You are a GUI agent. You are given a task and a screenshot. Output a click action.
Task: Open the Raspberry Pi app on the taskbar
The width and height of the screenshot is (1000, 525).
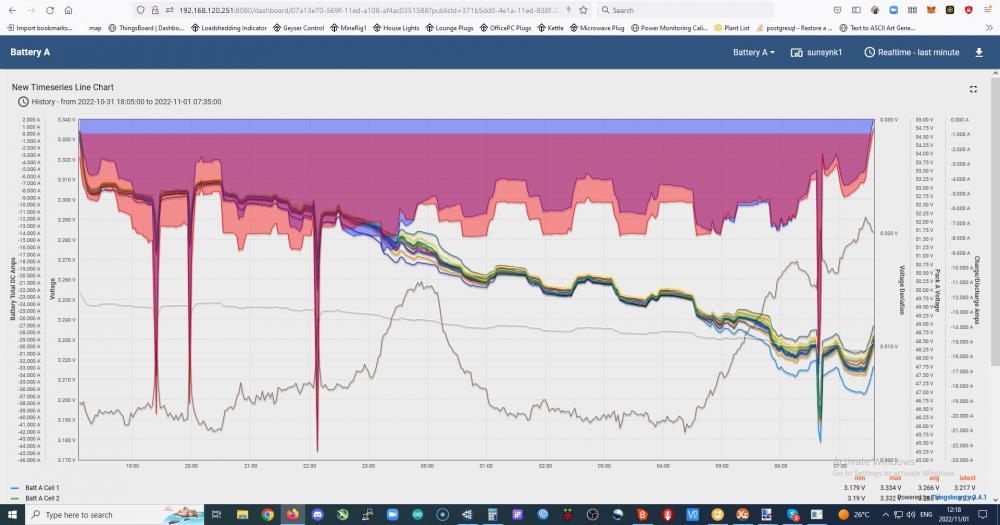point(567,515)
